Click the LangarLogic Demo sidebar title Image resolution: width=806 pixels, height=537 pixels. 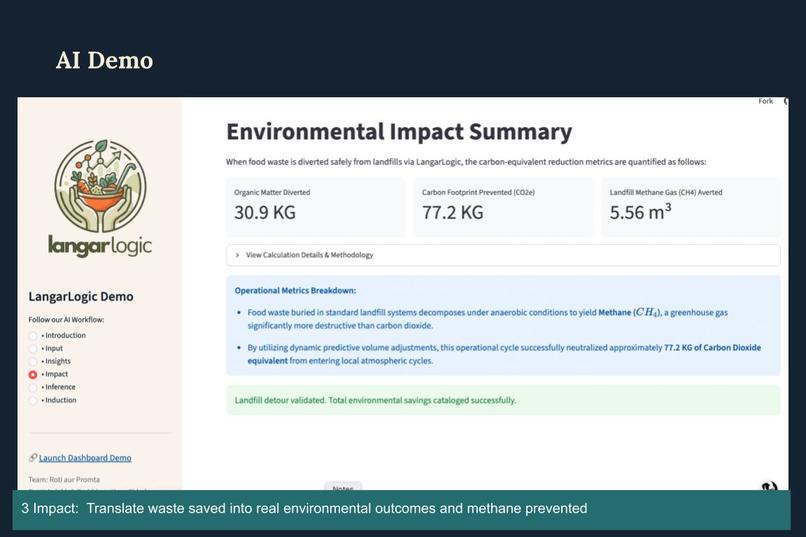click(x=81, y=297)
